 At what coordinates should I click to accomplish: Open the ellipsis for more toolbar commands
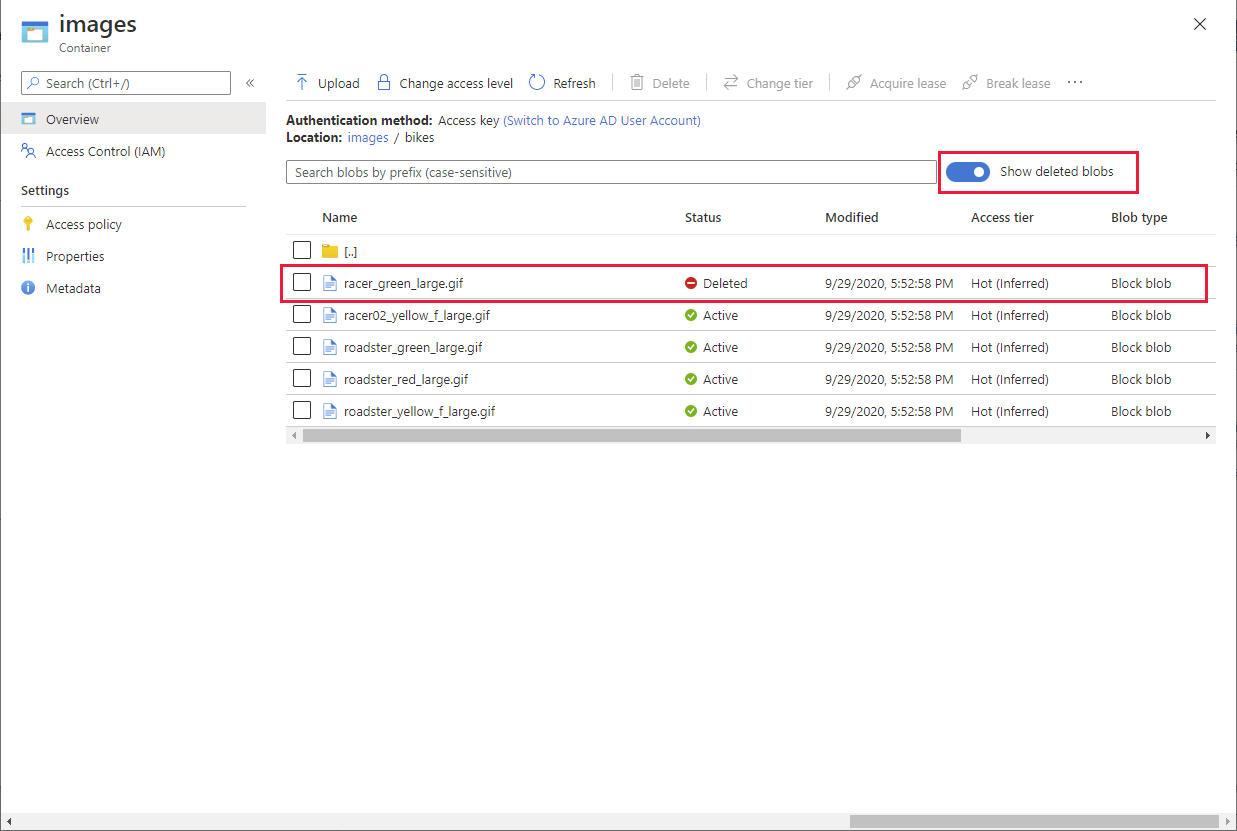pyautogui.click(x=1075, y=83)
